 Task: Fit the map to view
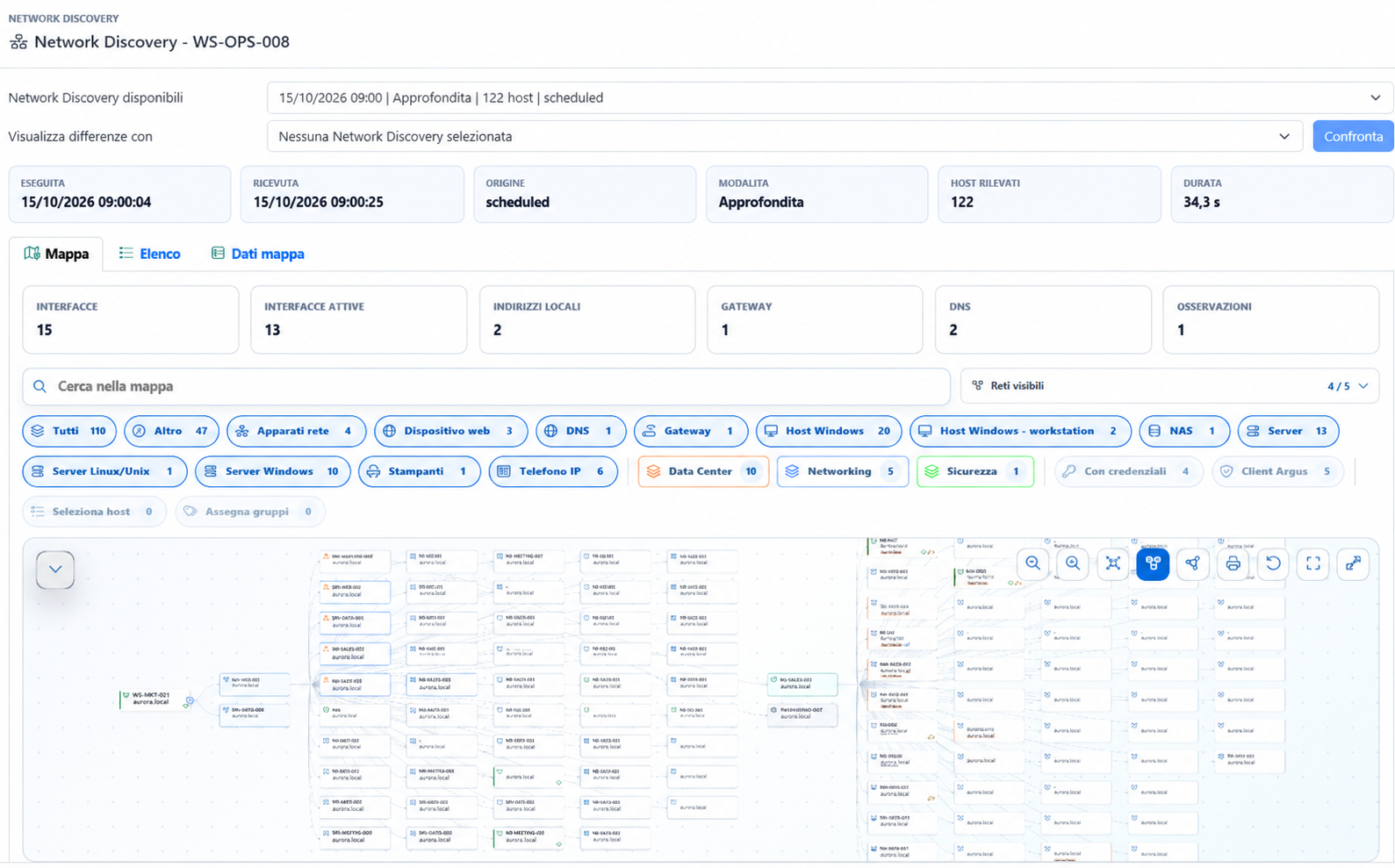click(1113, 563)
